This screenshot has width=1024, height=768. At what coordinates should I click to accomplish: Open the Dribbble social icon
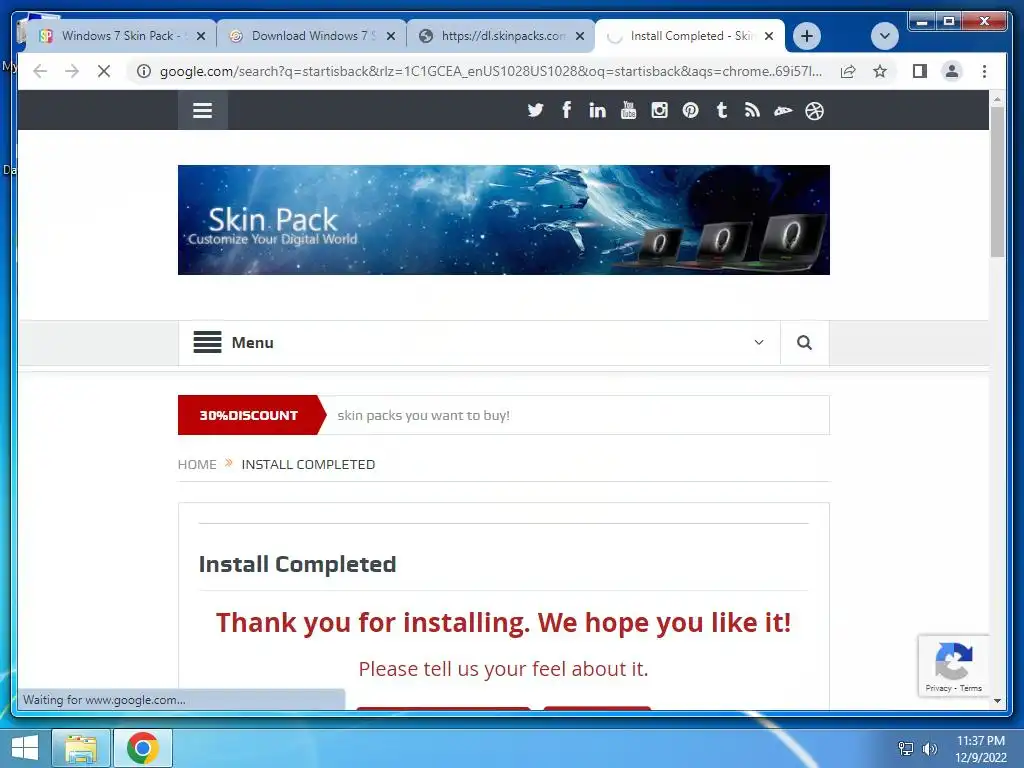(814, 111)
